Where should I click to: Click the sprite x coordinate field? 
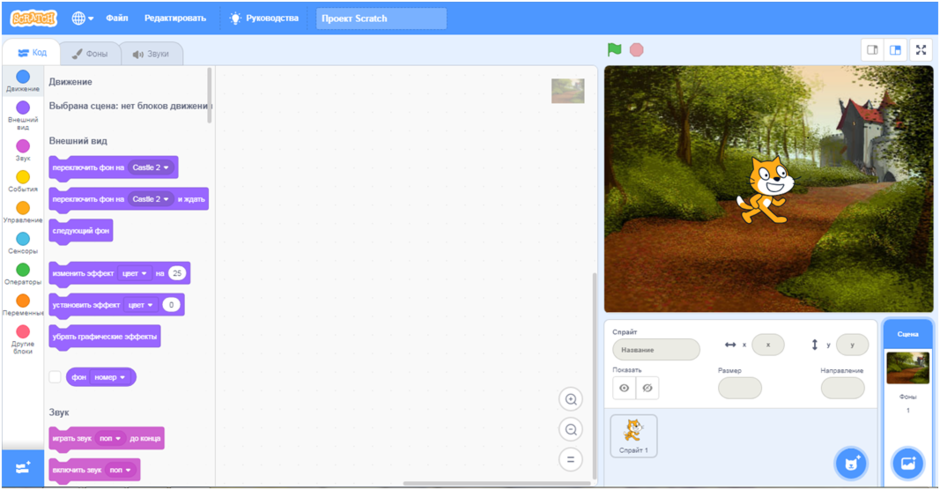(x=768, y=345)
